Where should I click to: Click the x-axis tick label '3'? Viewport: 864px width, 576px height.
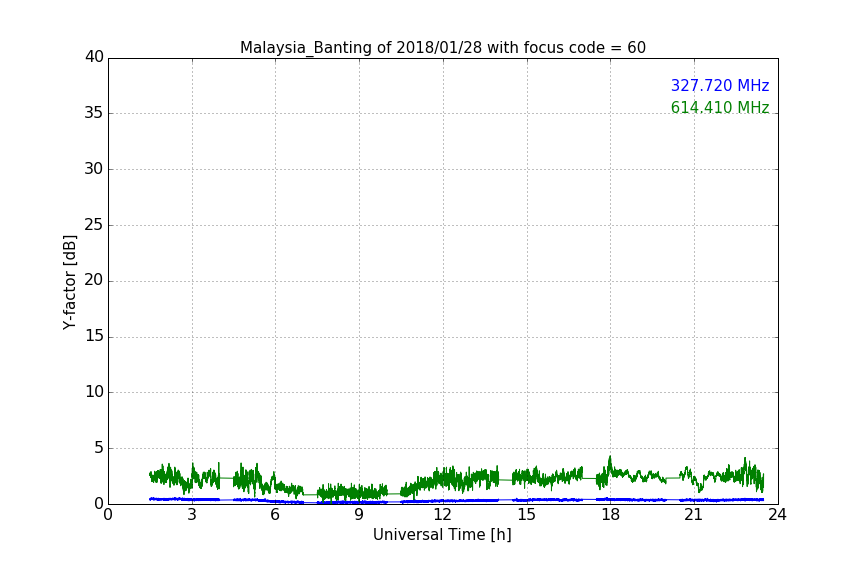192,515
